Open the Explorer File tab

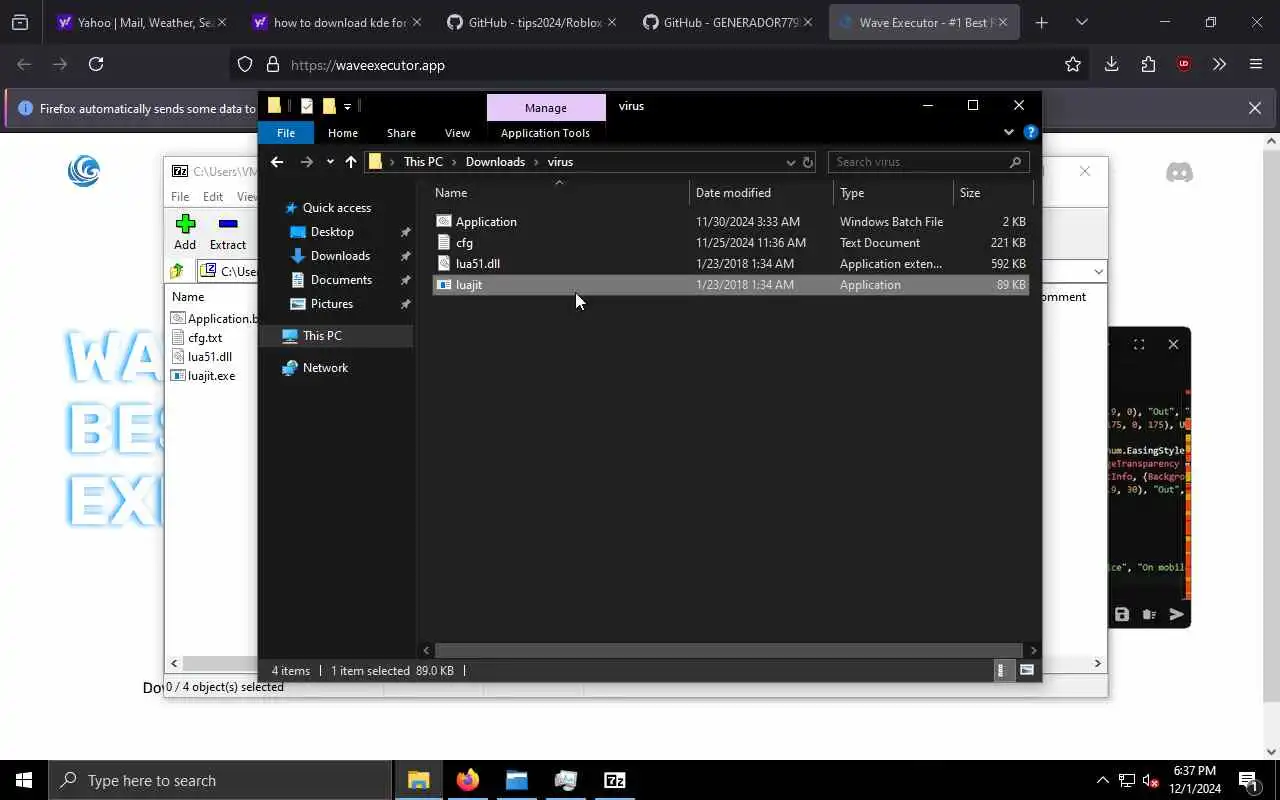286,133
